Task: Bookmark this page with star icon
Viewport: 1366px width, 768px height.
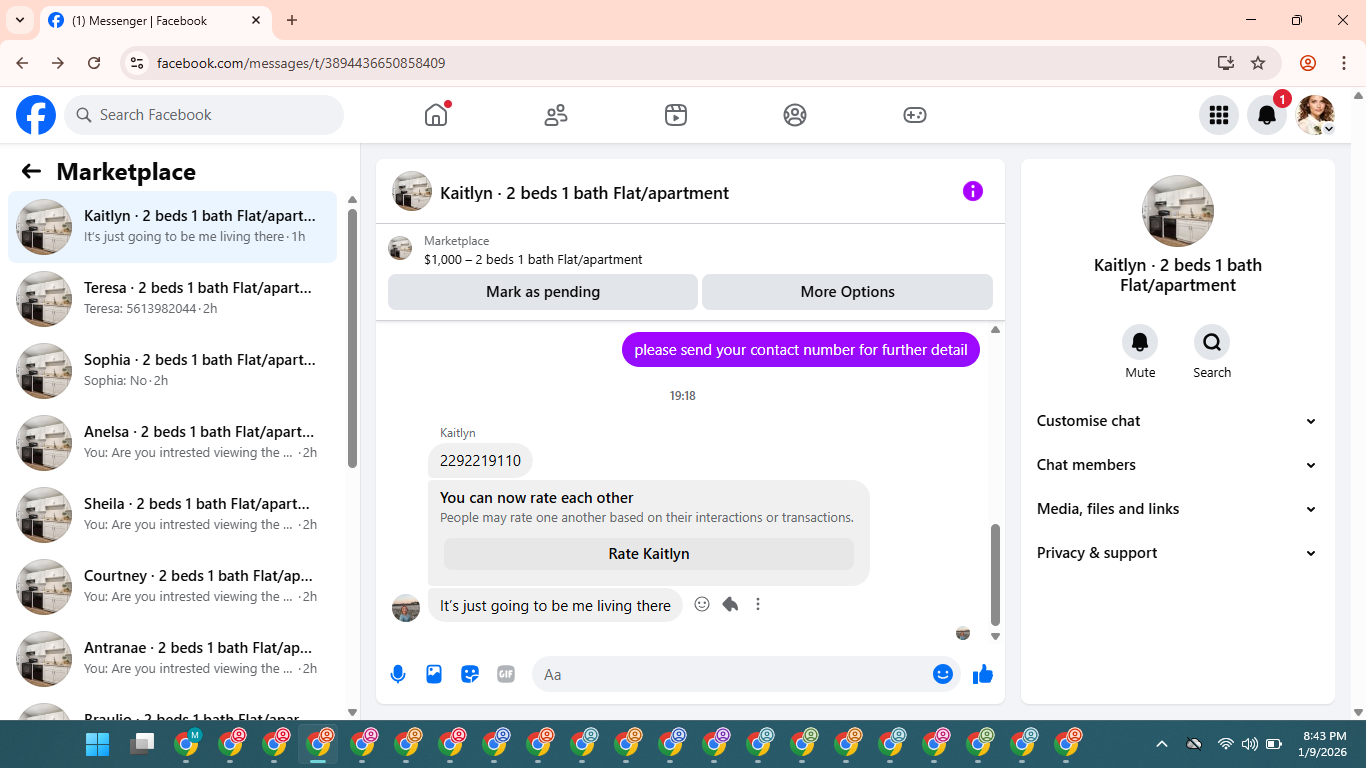Action: [x=1258, y=63]
